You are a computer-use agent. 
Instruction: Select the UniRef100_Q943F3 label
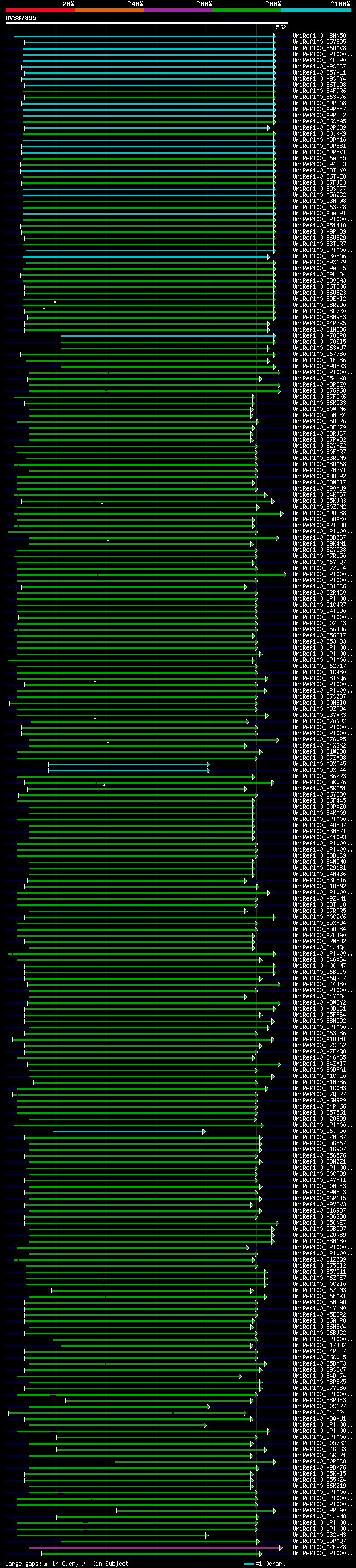click(319, 164)
